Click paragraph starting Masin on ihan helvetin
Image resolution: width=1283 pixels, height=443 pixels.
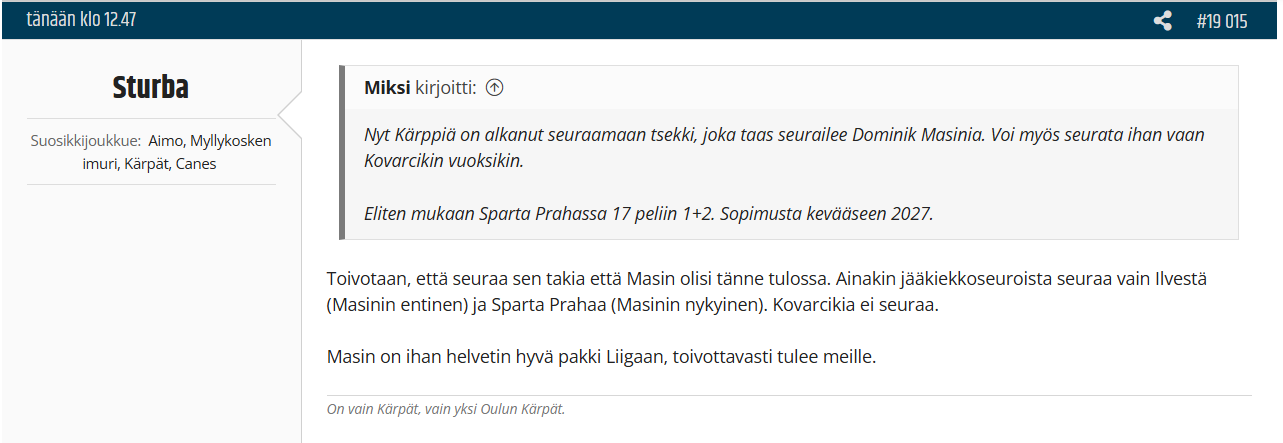tap(601, 357)
